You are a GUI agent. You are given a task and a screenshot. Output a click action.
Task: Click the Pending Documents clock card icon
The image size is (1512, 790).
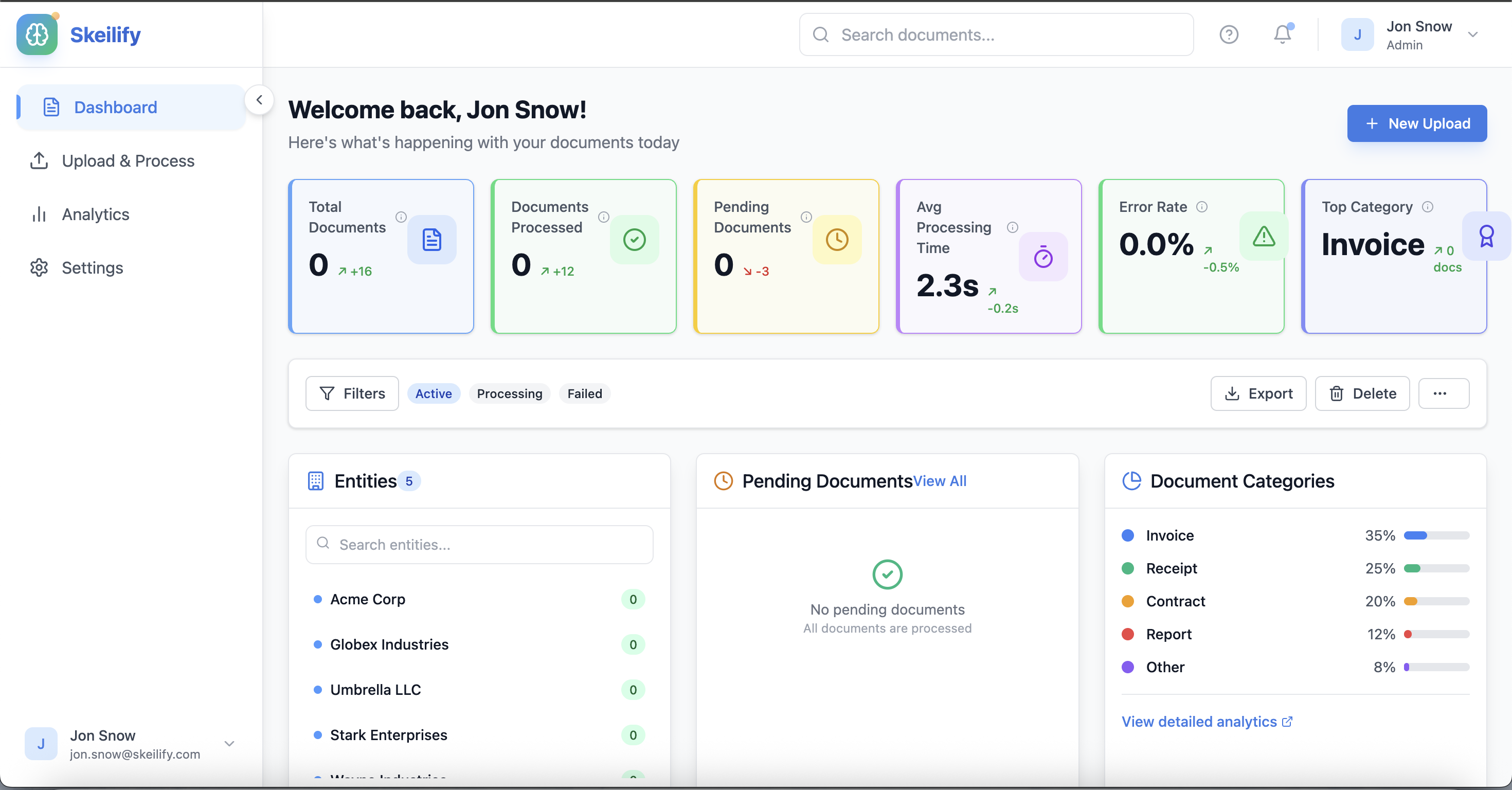(836, 240)
